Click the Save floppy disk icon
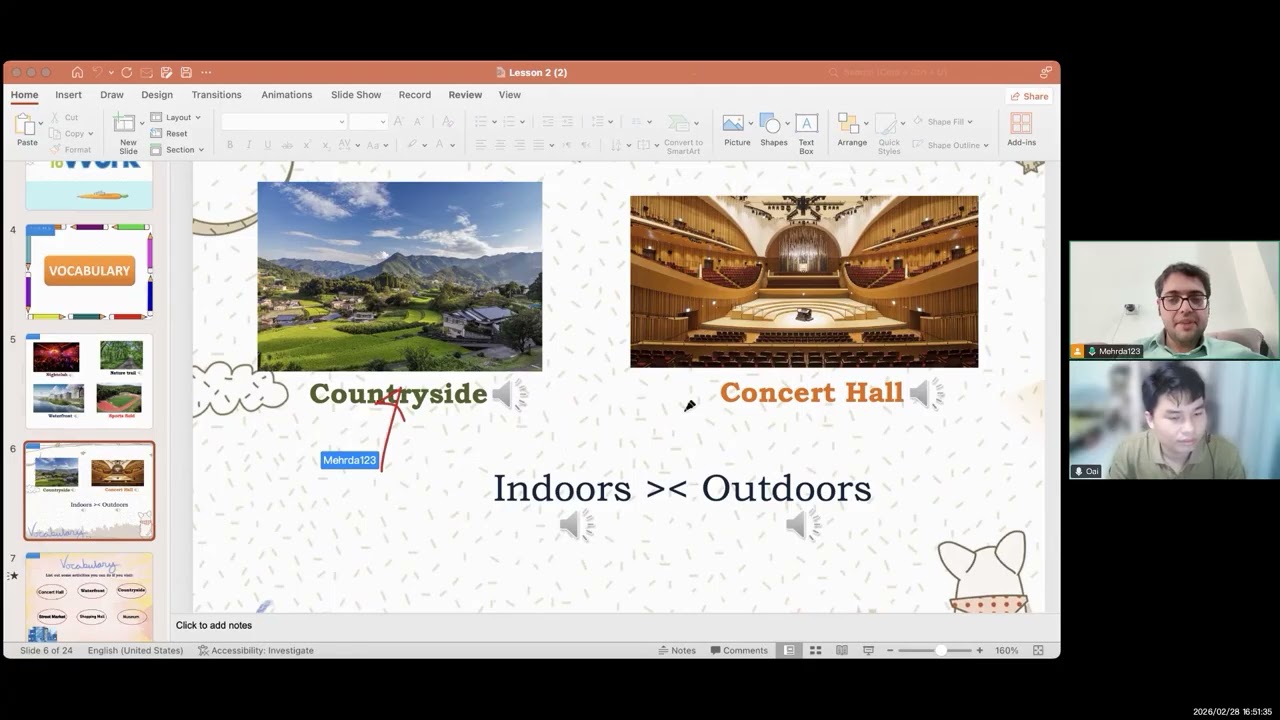Image resolution: width=1280 pixels, height=720 pixels. point(186,72)
